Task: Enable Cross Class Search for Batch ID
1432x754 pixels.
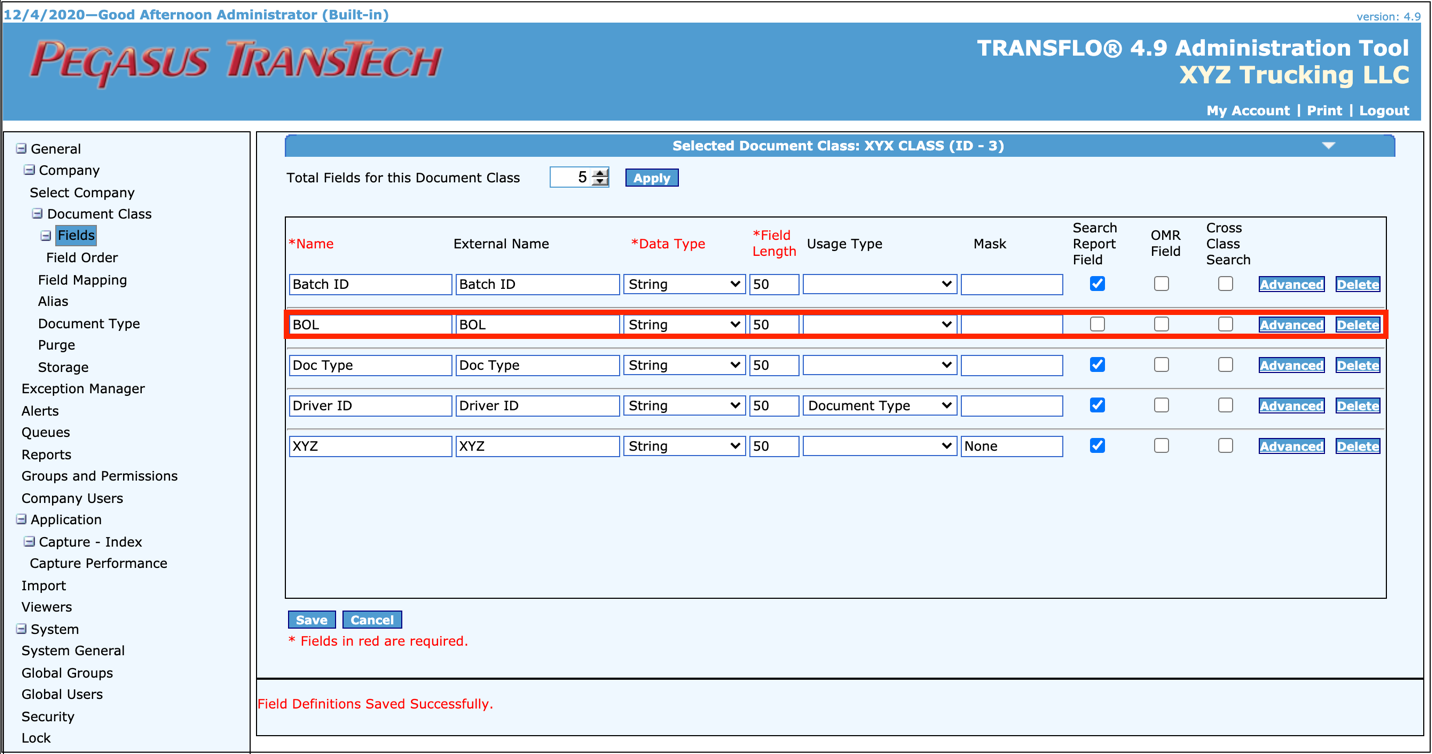Action: tap(1225, 284)
